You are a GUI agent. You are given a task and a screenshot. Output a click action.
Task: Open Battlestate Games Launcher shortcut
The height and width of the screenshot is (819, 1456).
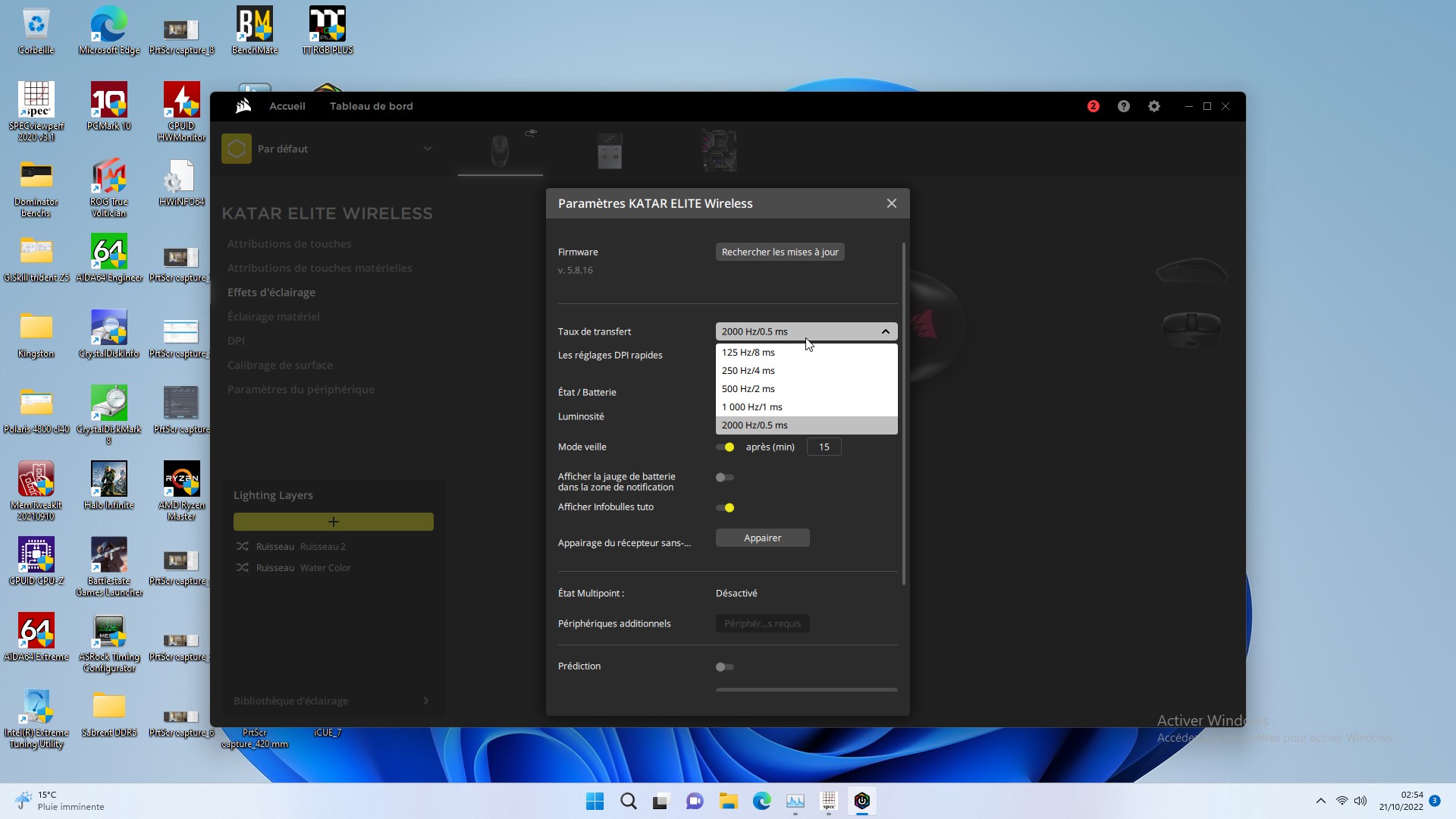[109, 567]
